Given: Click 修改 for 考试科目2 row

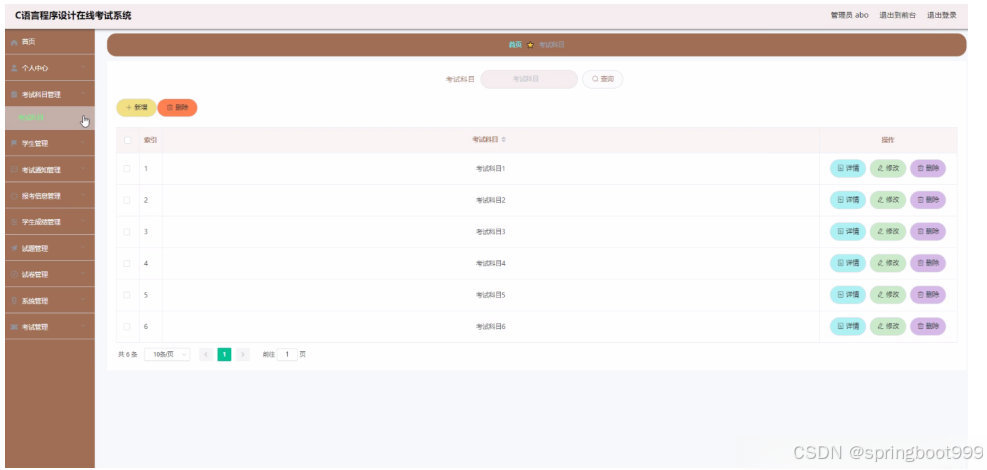Looking at the screenshot, I should click(x=888, y=200).
